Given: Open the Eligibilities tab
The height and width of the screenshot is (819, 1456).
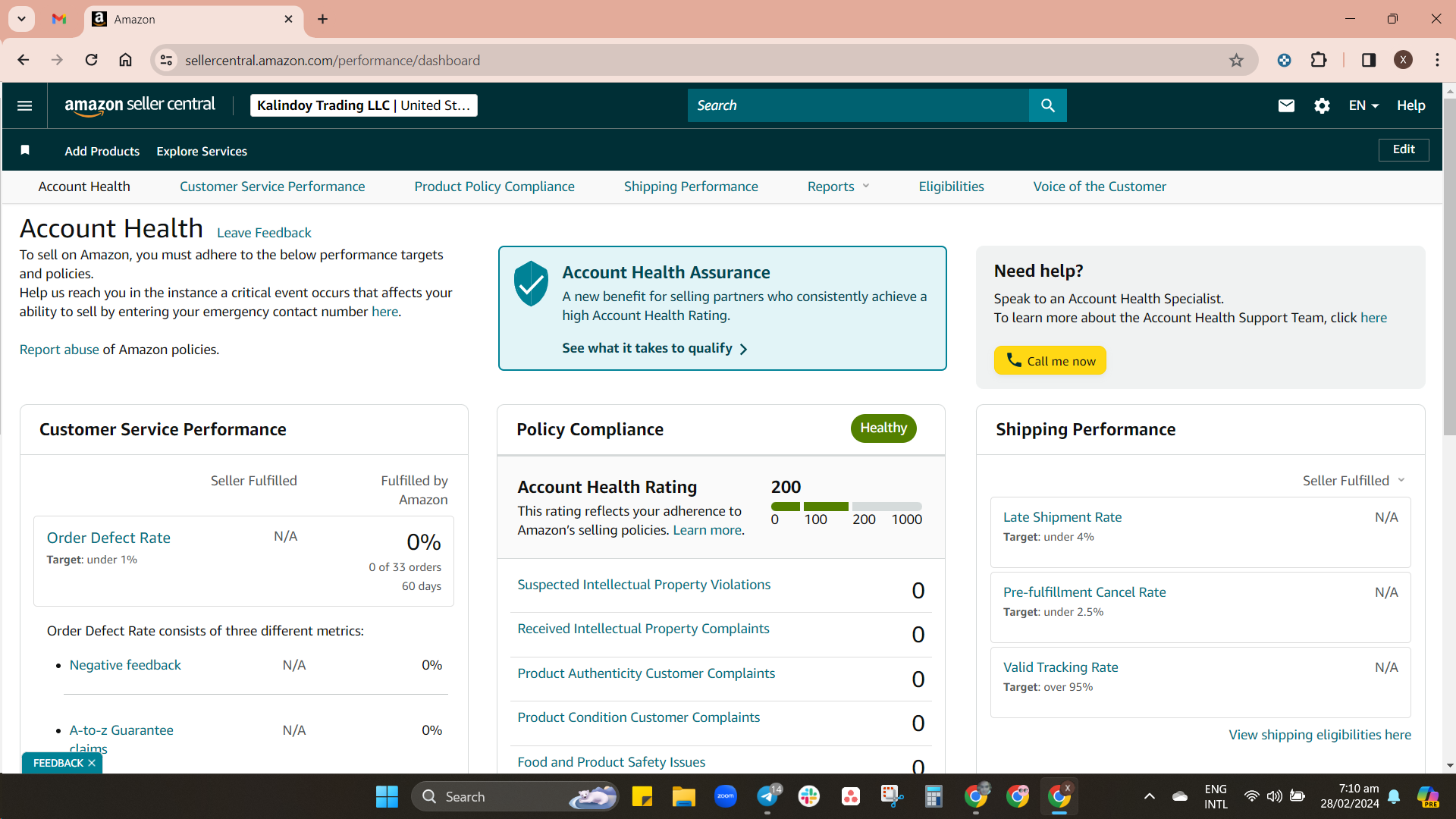Looking at the screenshot, I should tap(951, 187).
